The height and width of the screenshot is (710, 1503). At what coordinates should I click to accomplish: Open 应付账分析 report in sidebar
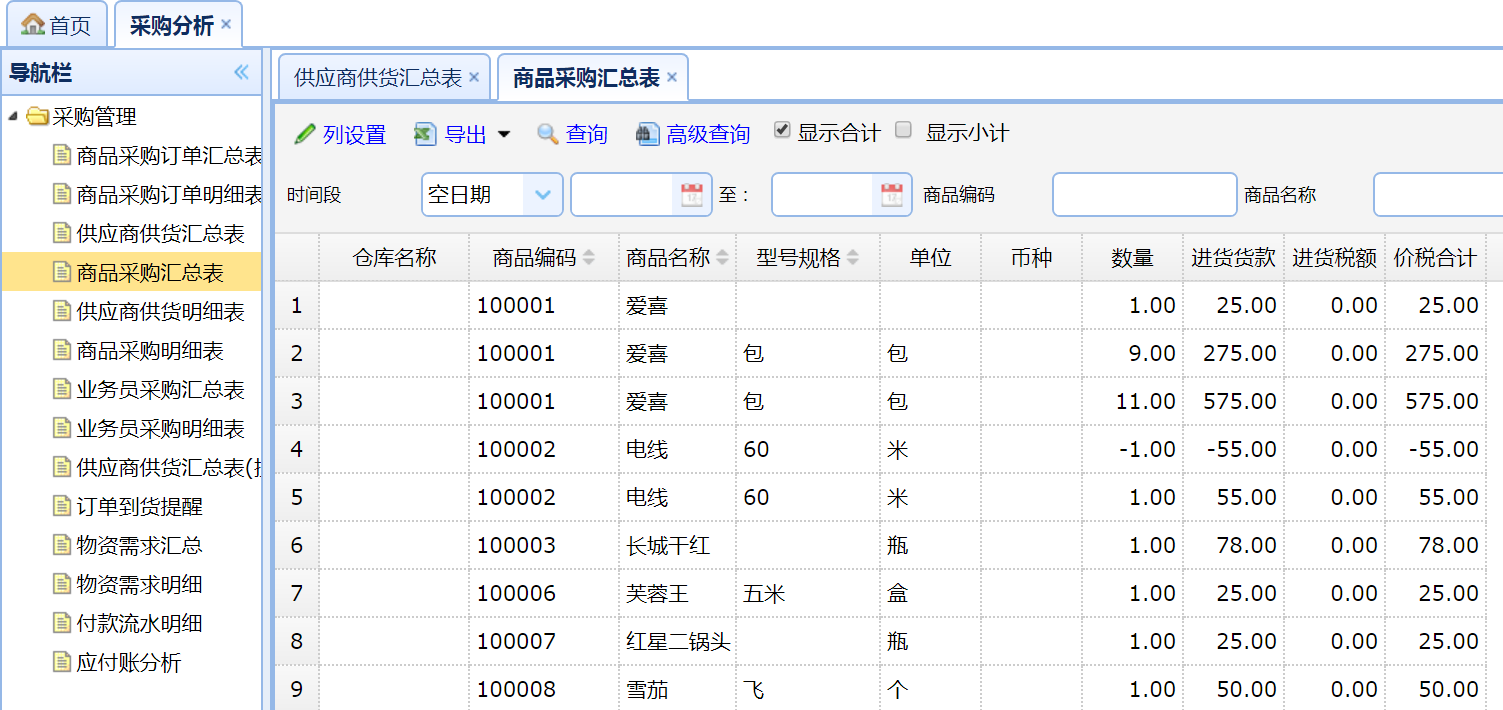coord(129,663)
